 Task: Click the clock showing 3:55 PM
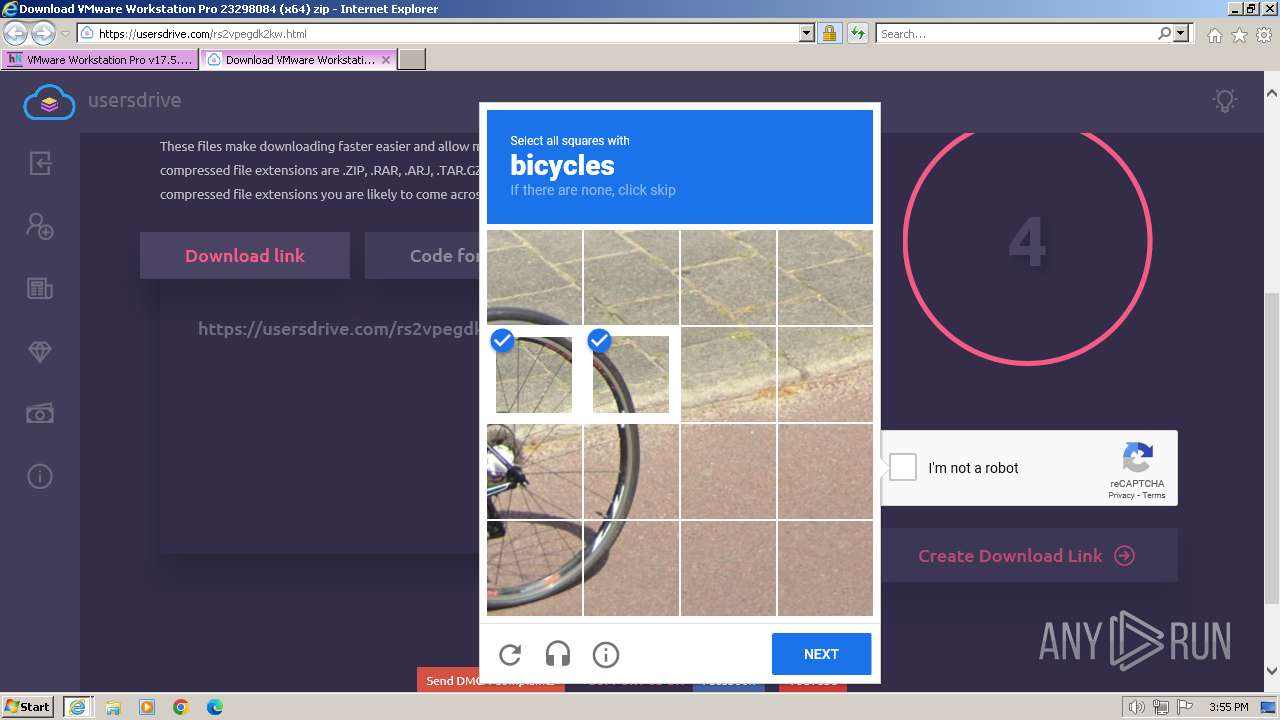pos(1228,707)
